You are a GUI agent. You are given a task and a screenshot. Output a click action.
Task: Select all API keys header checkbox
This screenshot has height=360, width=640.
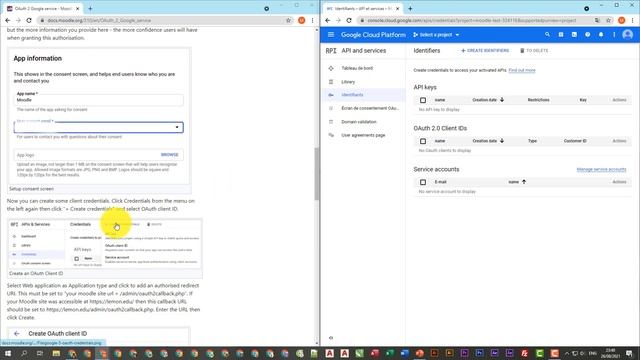pyautogui.click(x=423, y=100)
